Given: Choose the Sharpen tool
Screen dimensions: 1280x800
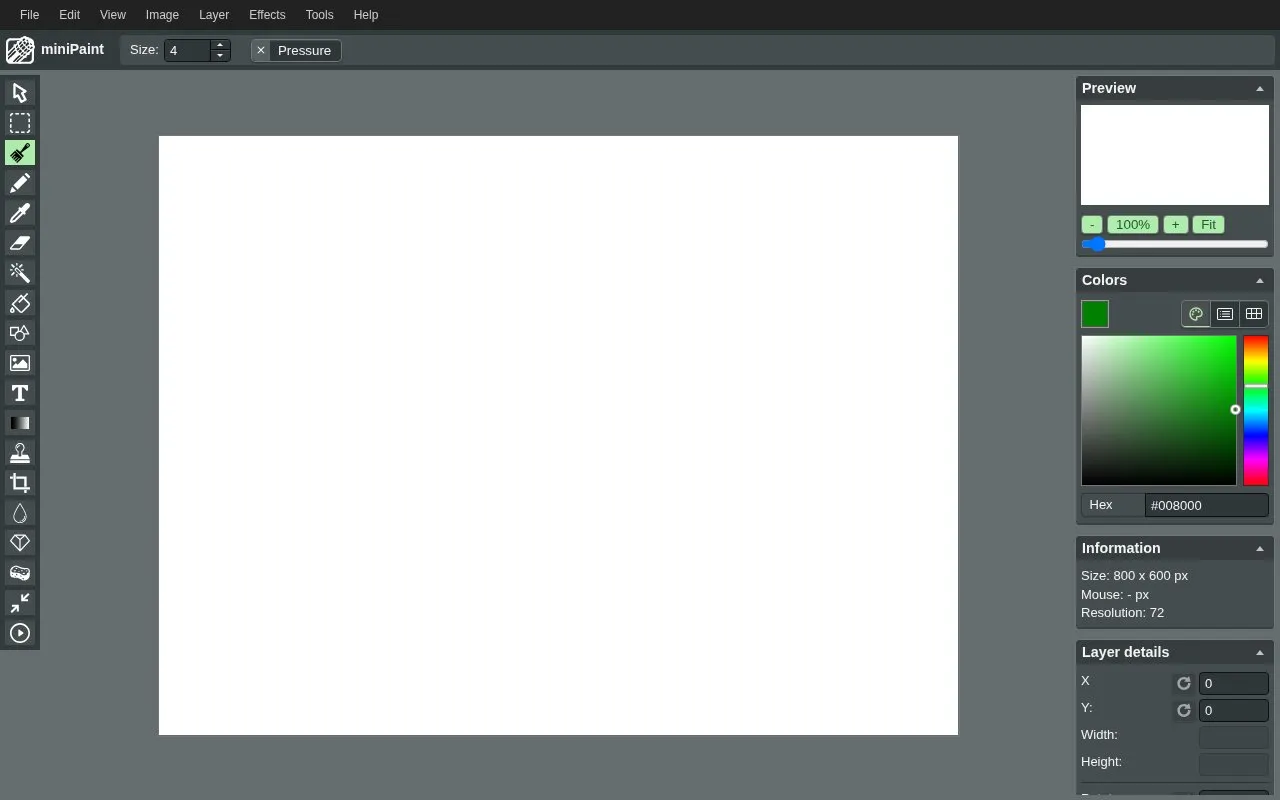Looking at the screenshot, I should click(x=20, y=543).
